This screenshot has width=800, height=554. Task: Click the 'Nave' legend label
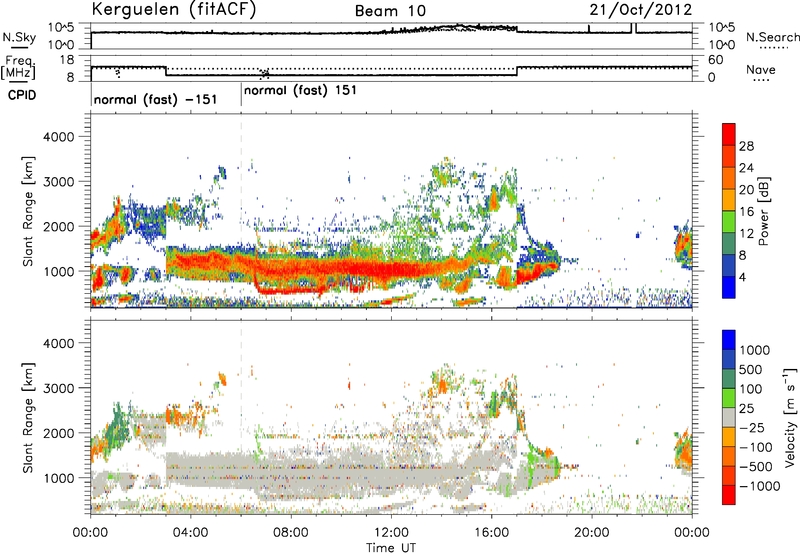(x=761, y=69)
